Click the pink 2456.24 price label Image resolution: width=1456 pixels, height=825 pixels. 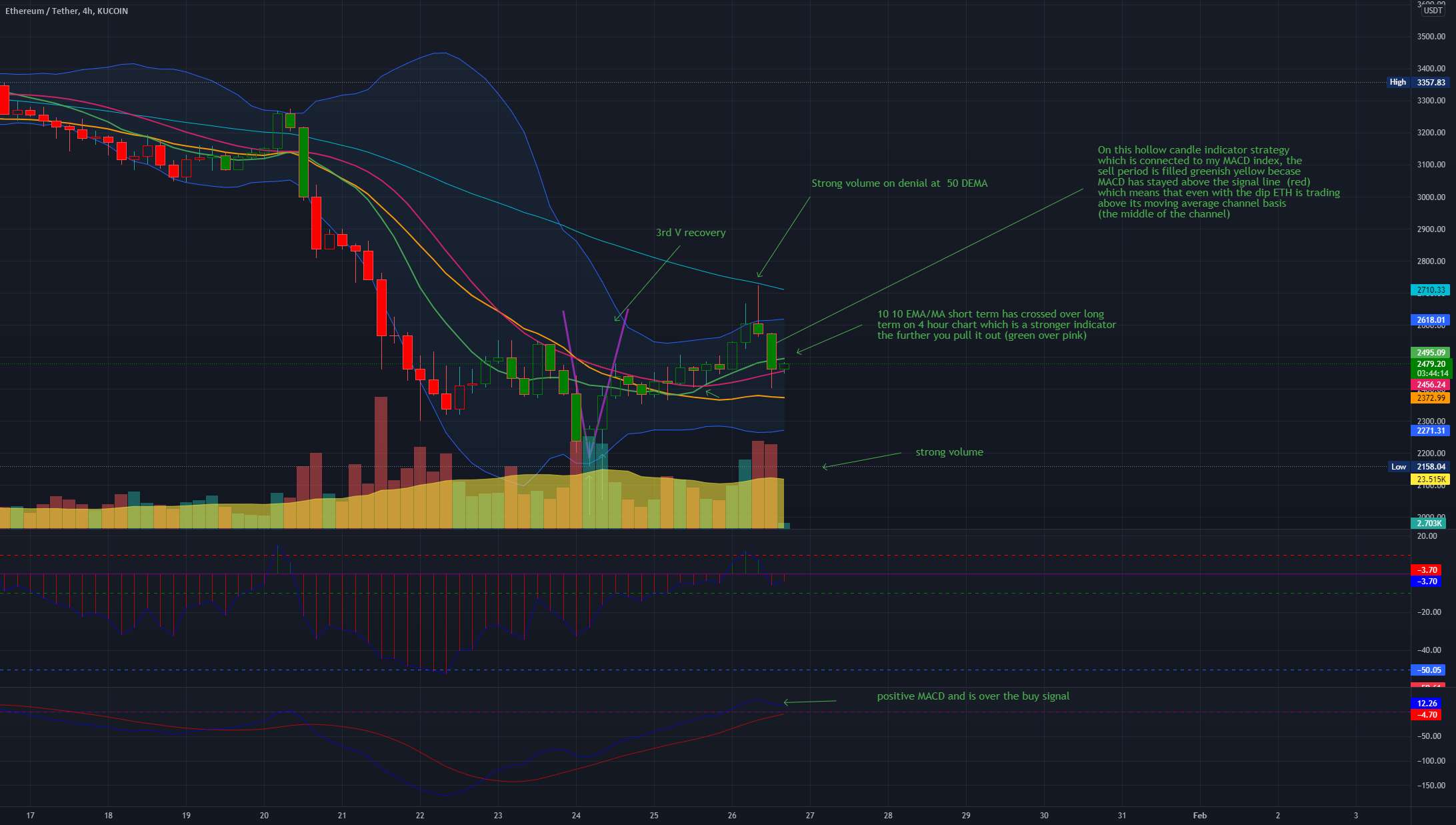[1431, 385]
